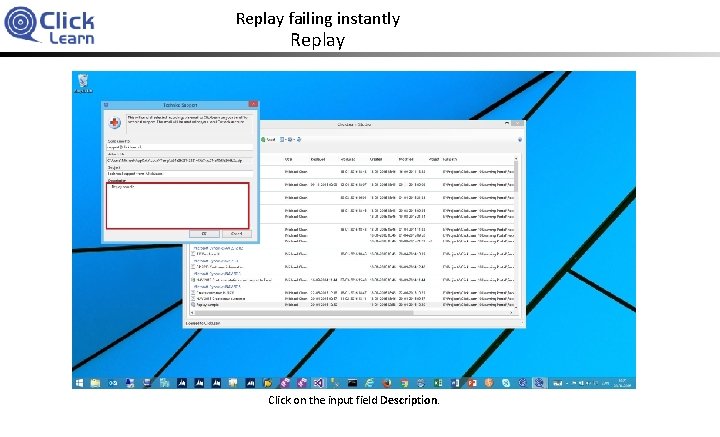Close the Technical Support dialog
Screen dimensions: 720x437
click(253, 104)
